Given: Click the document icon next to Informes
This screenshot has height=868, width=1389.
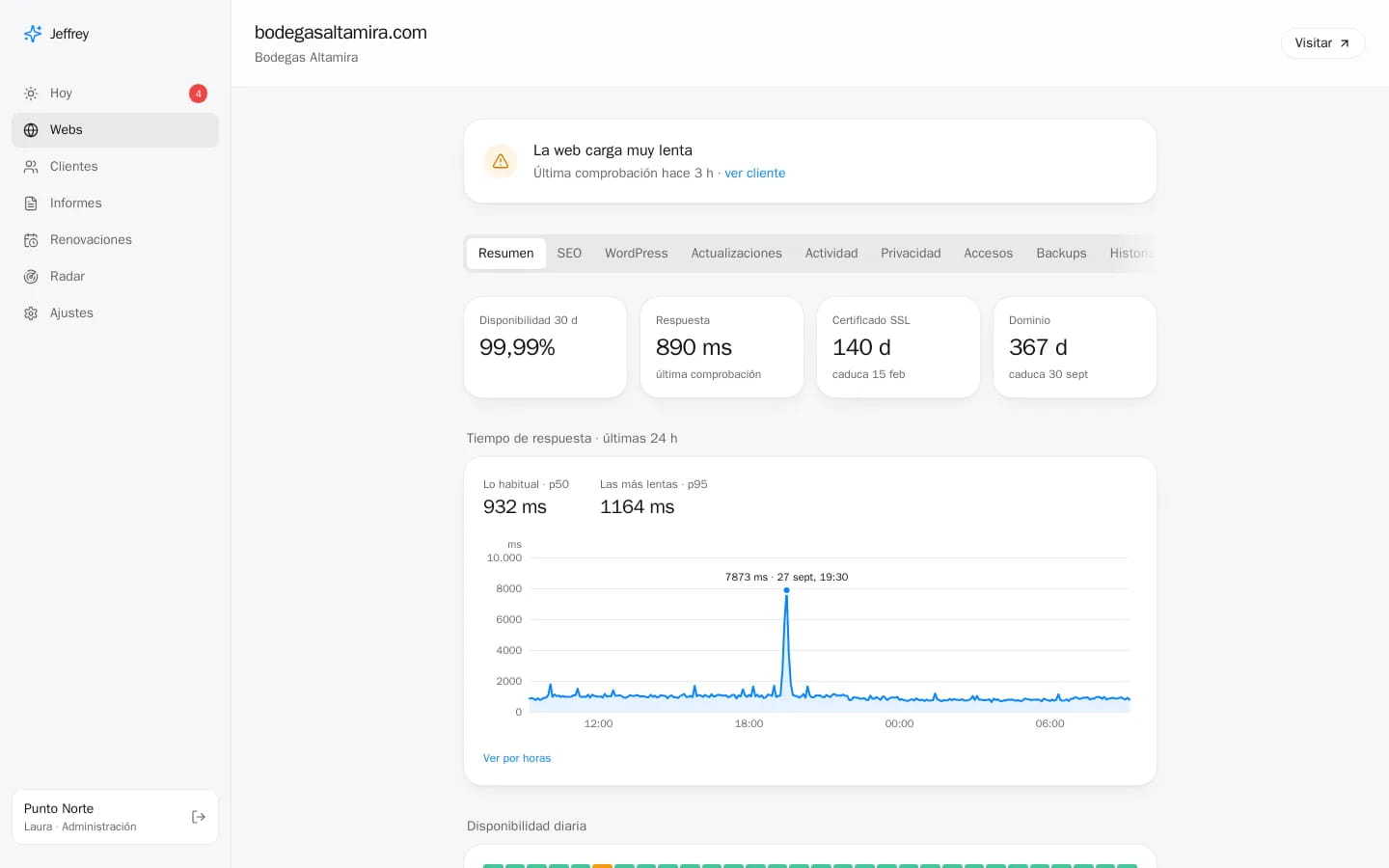Looking at the screenshot, I should [x=31, y=203].
